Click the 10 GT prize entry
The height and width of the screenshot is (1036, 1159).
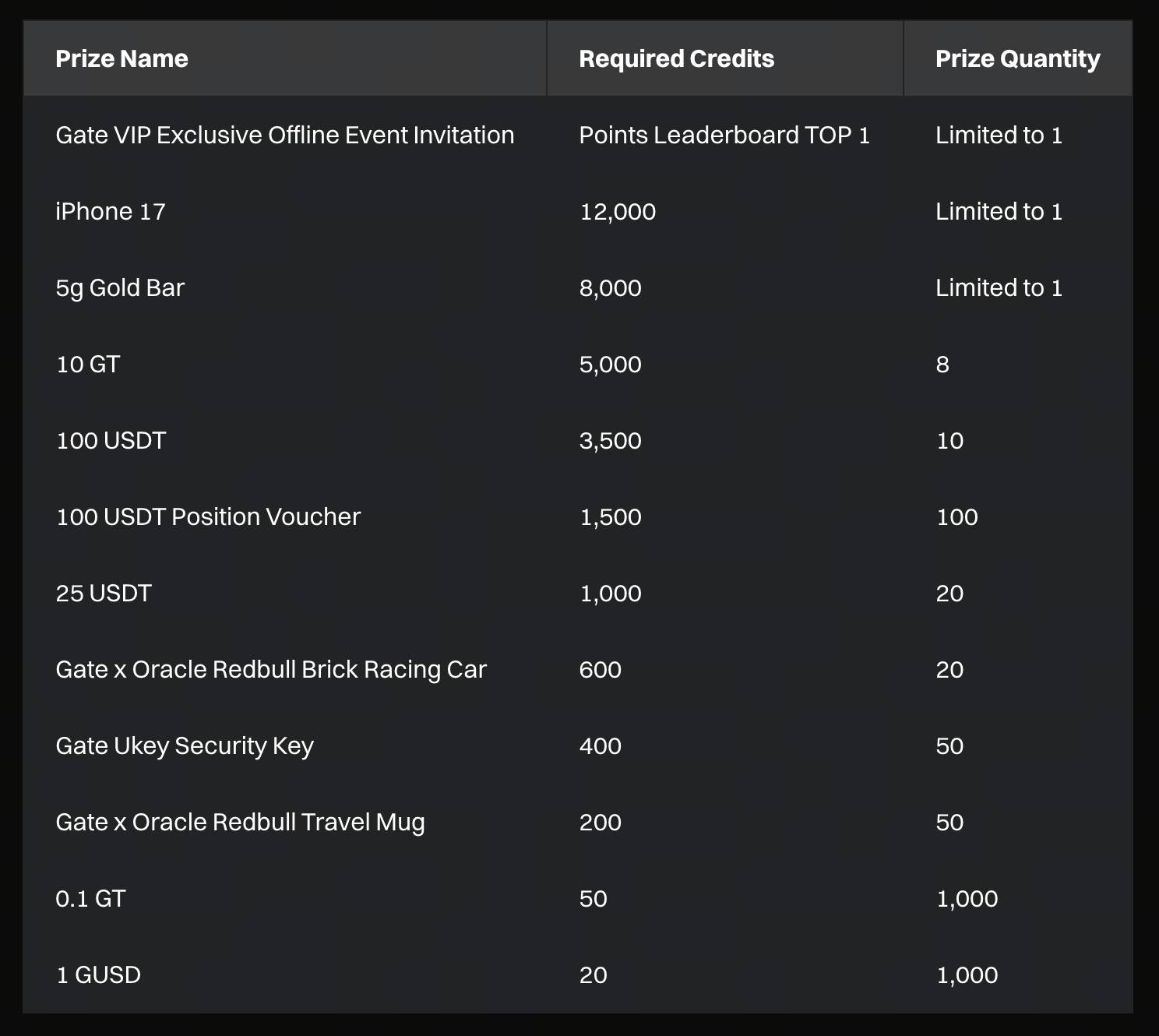tap(88, 365)
